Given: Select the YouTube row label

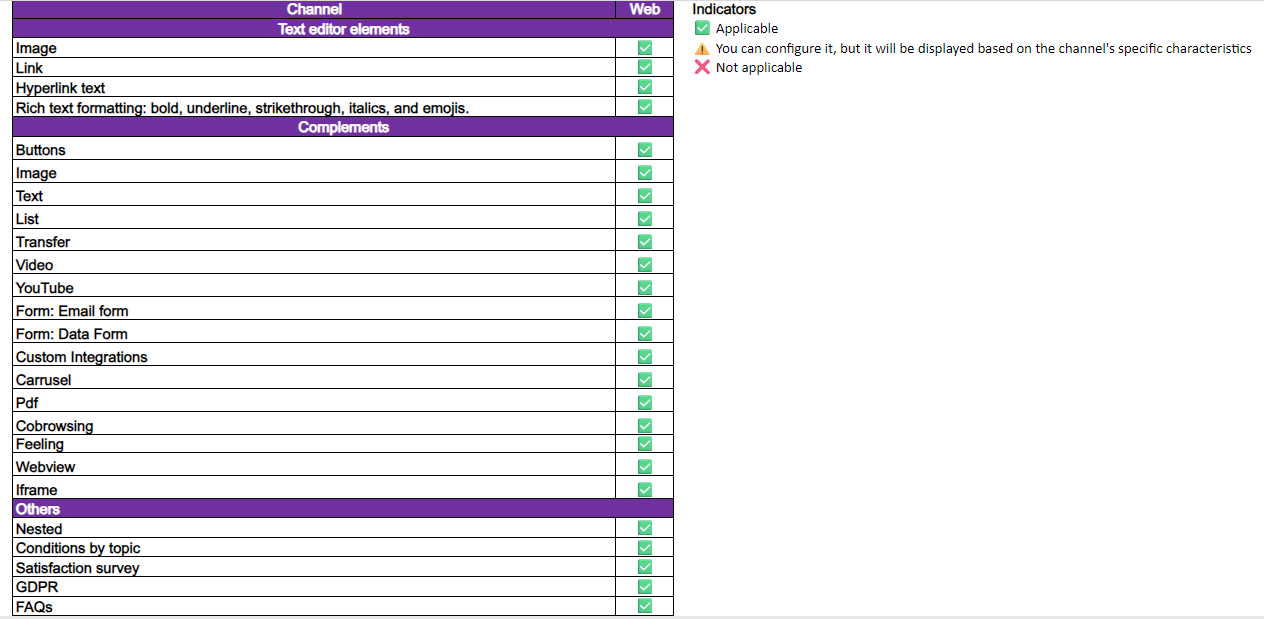Looking at the screenshot, I should [44, 288].
